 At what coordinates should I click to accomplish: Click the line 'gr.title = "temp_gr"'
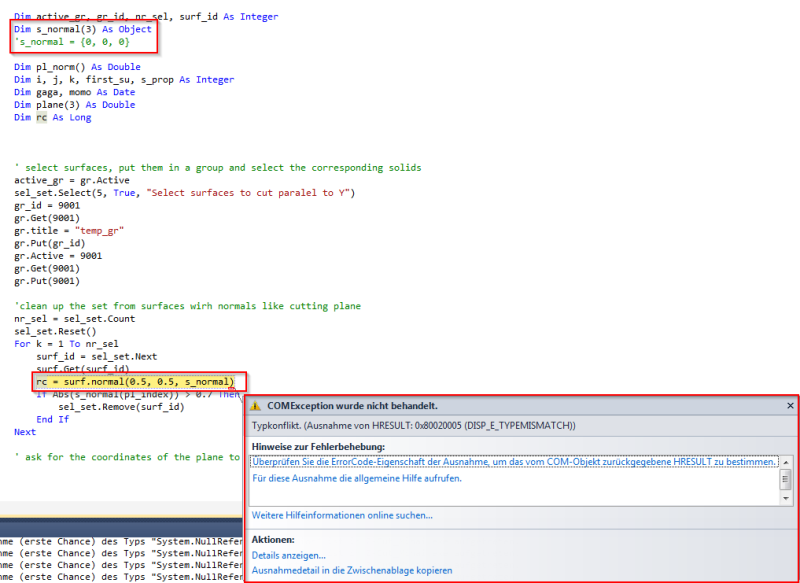[x=69, y=231]
